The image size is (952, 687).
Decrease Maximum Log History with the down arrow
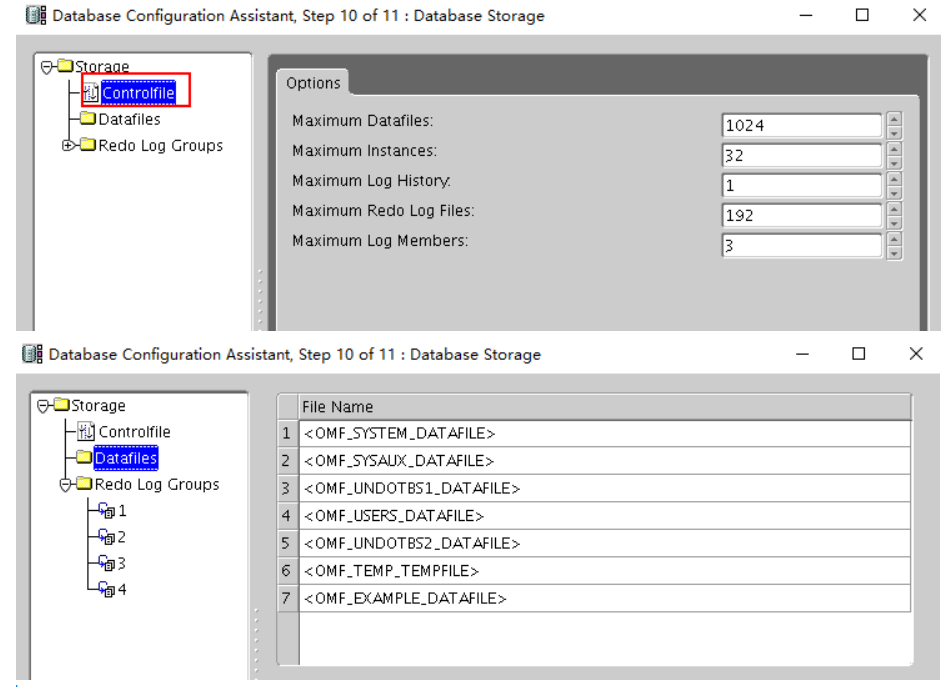click(x=894, y=193)
